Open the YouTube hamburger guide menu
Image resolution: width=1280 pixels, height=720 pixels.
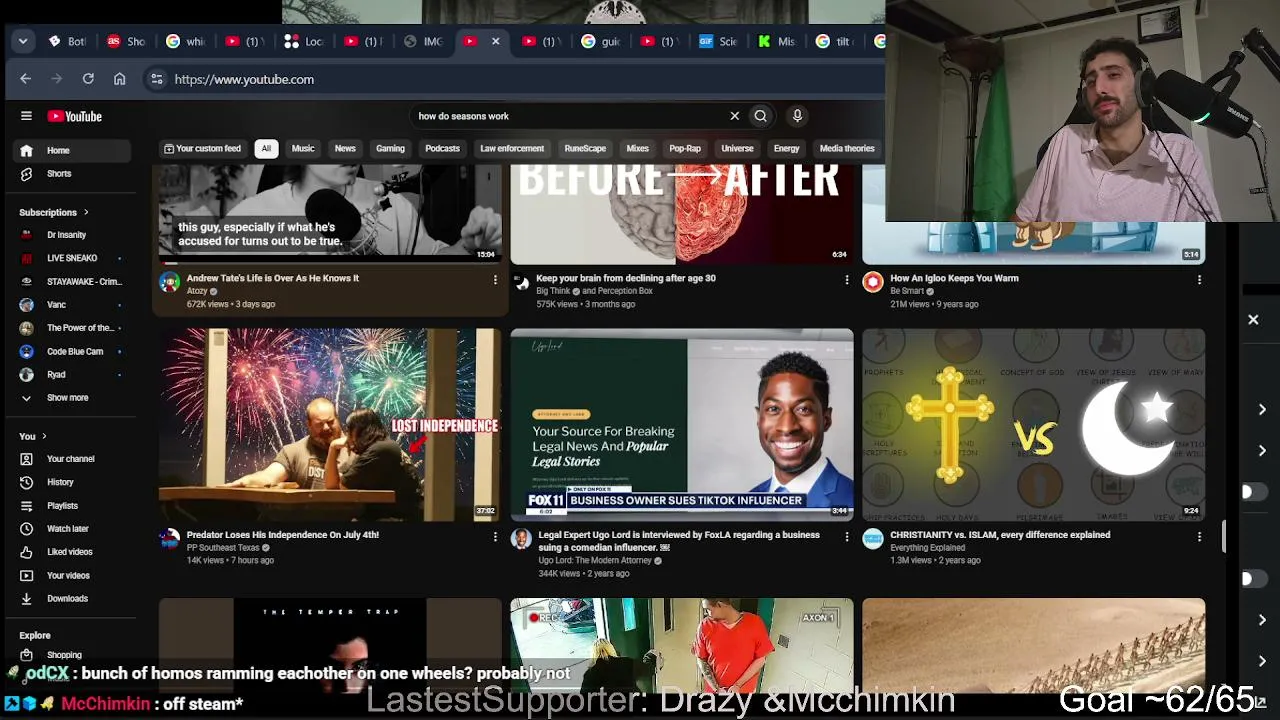pyautogui.click(x=26, y=116)
